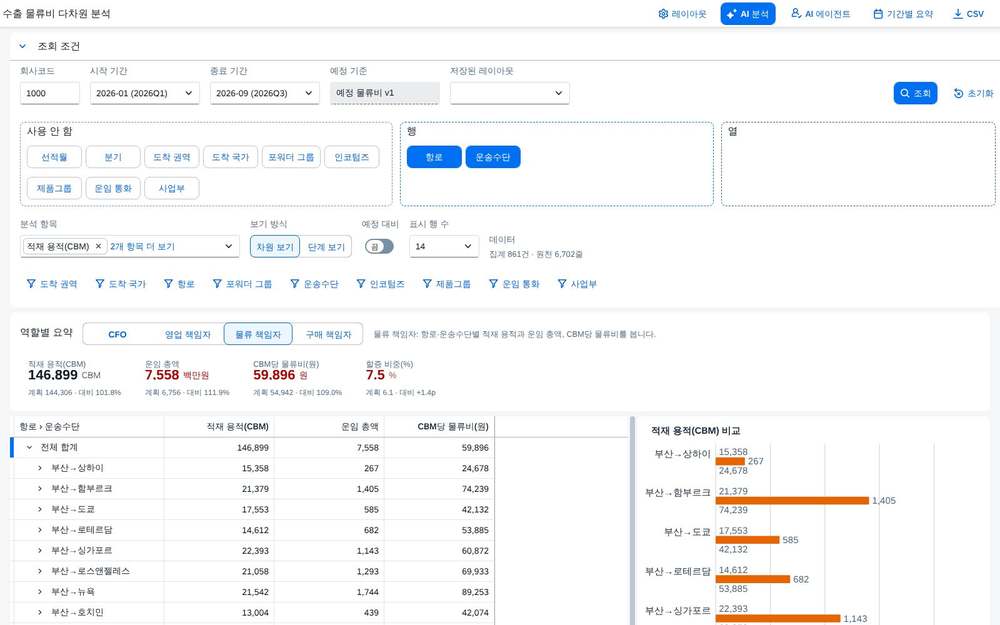Switch view mode to 차원 보기
This screenshot has height=625, width=1000.
(x=275, y=247)
